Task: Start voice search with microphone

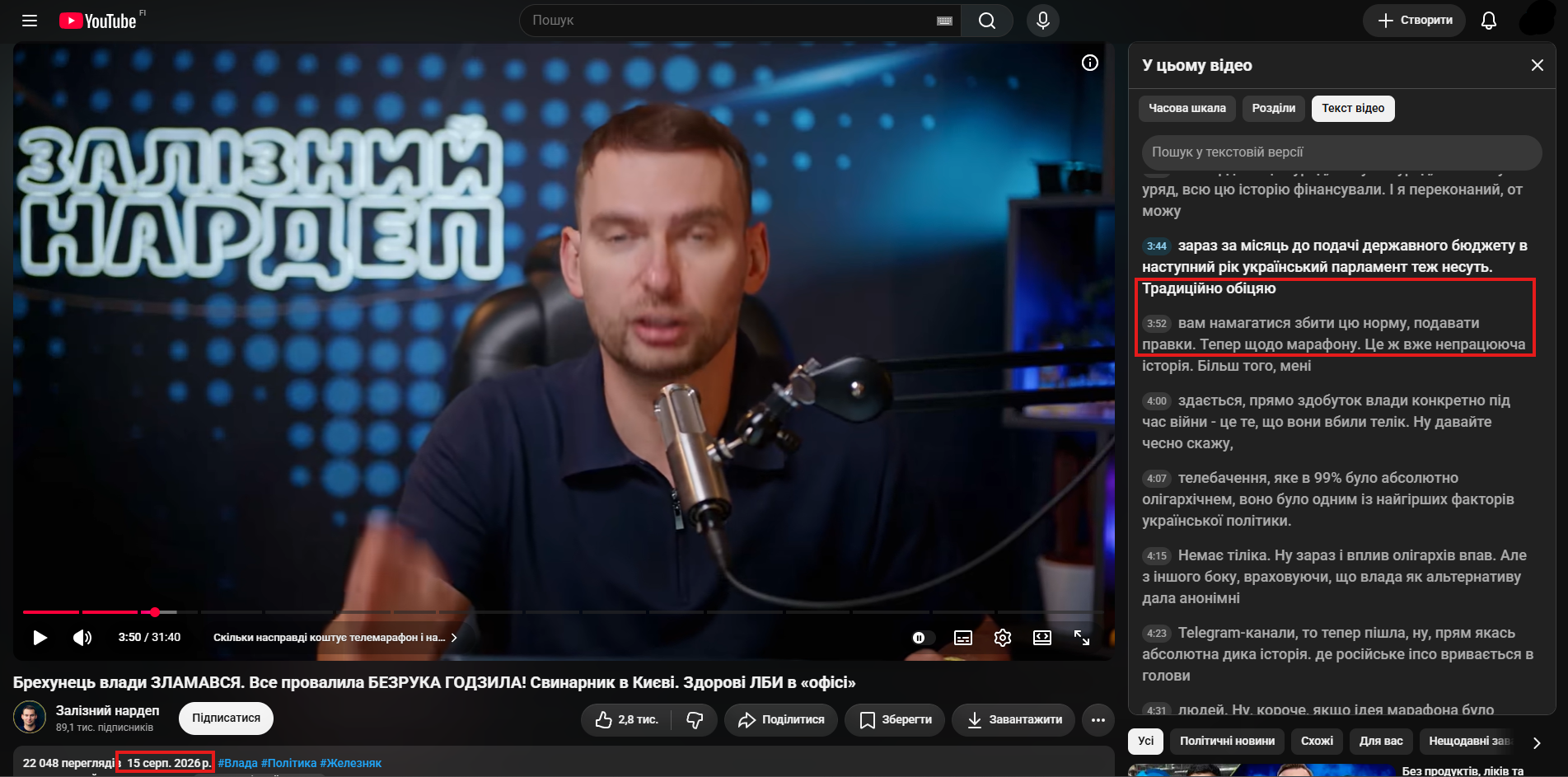Action: point(1043,21)
